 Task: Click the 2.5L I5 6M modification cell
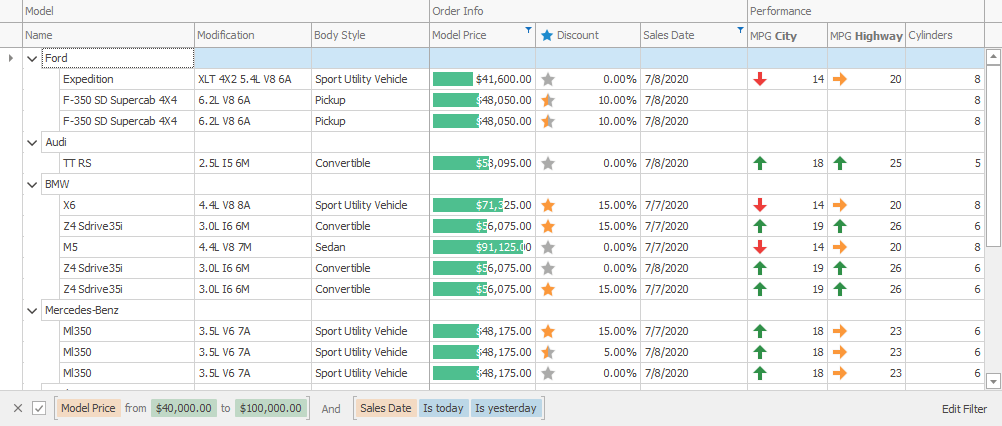point(253,164)
